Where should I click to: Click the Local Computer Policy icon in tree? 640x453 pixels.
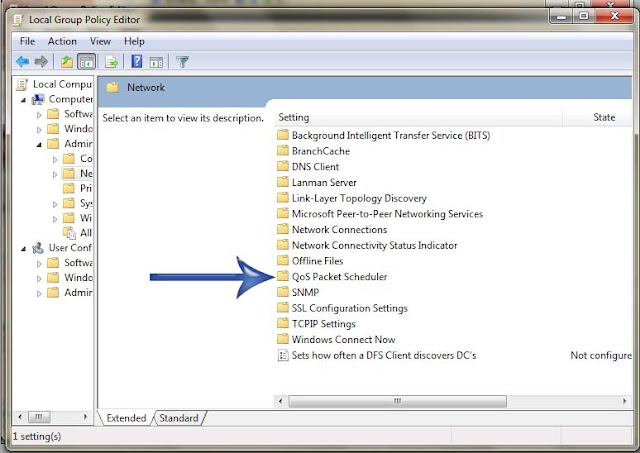tap(22, 84)
